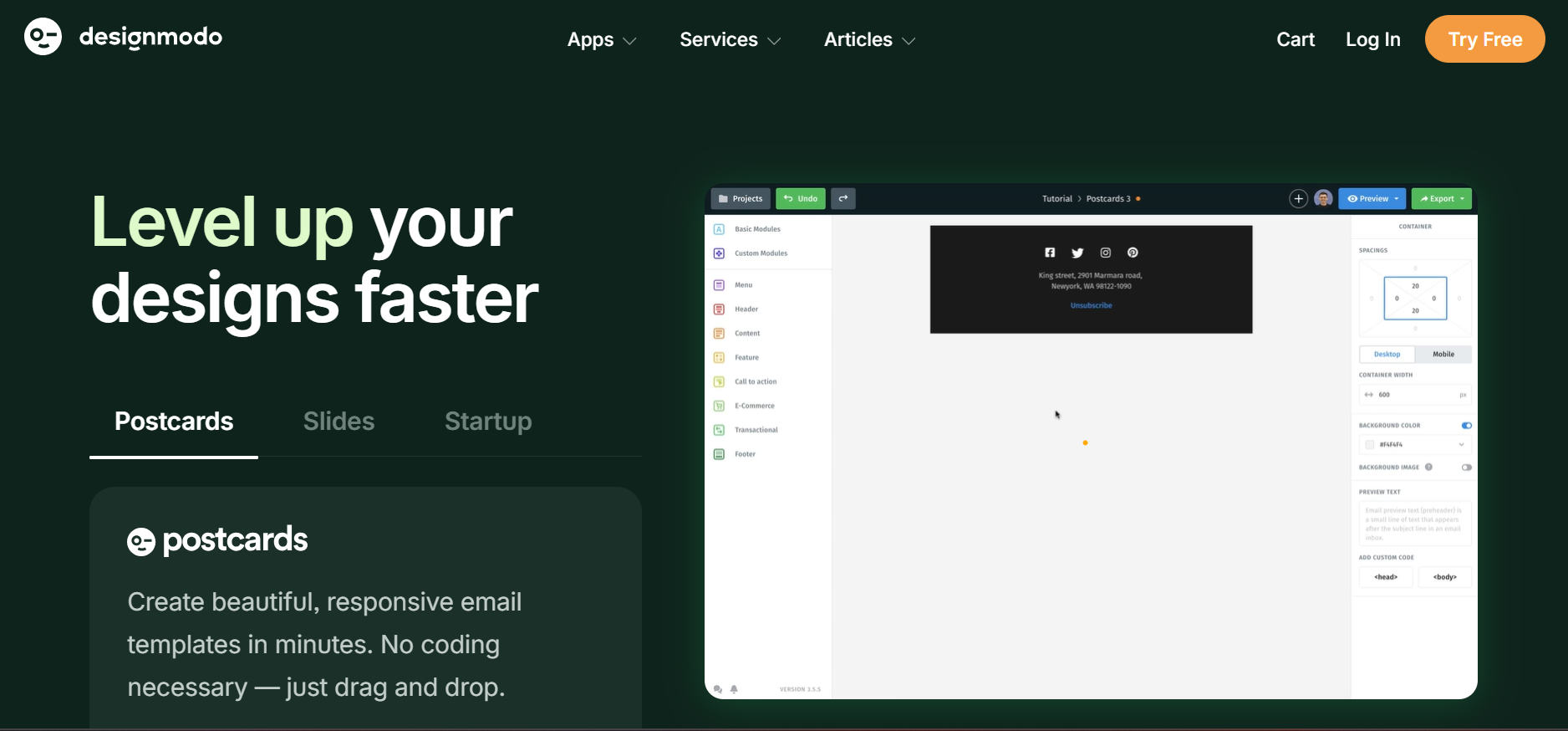
Task: Click the postcards logo in the card
Action: pos(217,540)
